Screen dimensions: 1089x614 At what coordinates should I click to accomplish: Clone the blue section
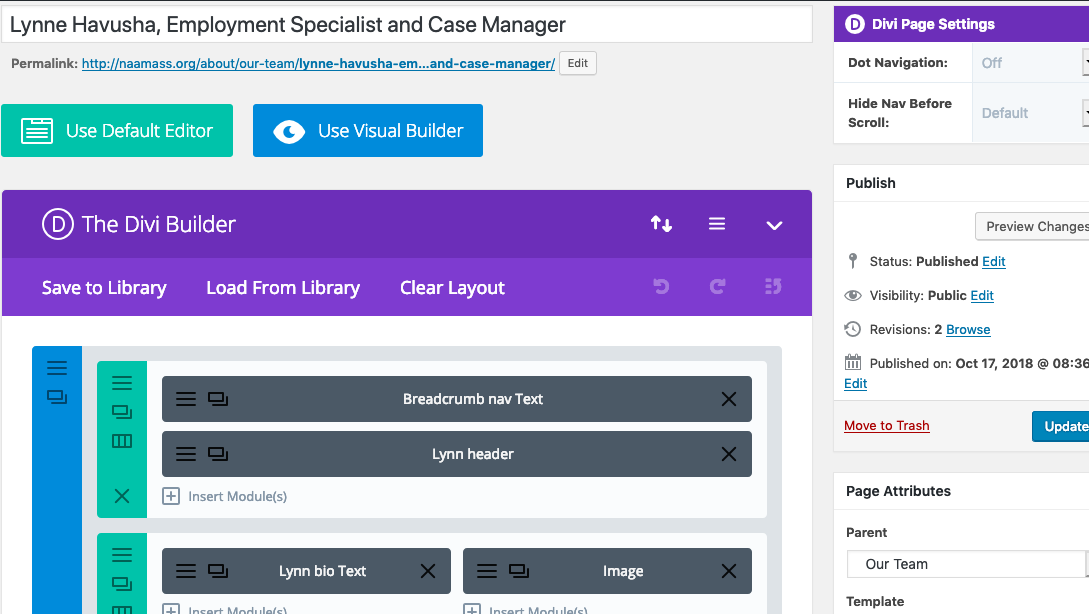[57, 397]
